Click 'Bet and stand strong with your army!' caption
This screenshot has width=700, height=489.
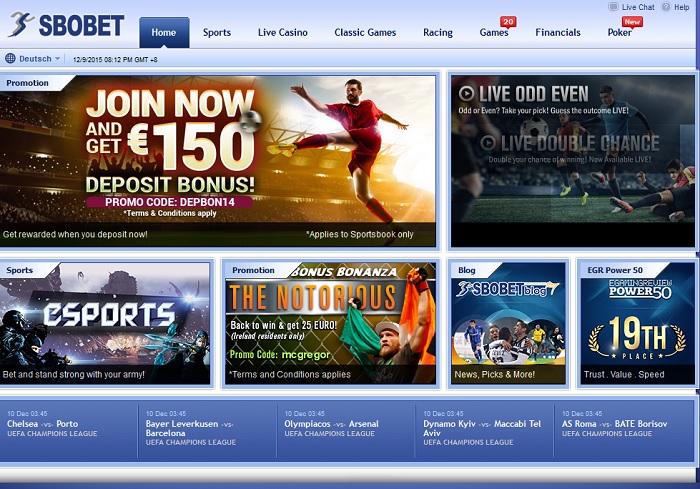pos(74,374)
